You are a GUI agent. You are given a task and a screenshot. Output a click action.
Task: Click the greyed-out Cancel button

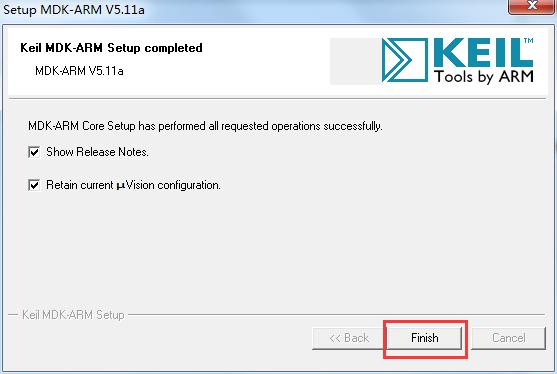pyautogui.click(x=508, y=338)
